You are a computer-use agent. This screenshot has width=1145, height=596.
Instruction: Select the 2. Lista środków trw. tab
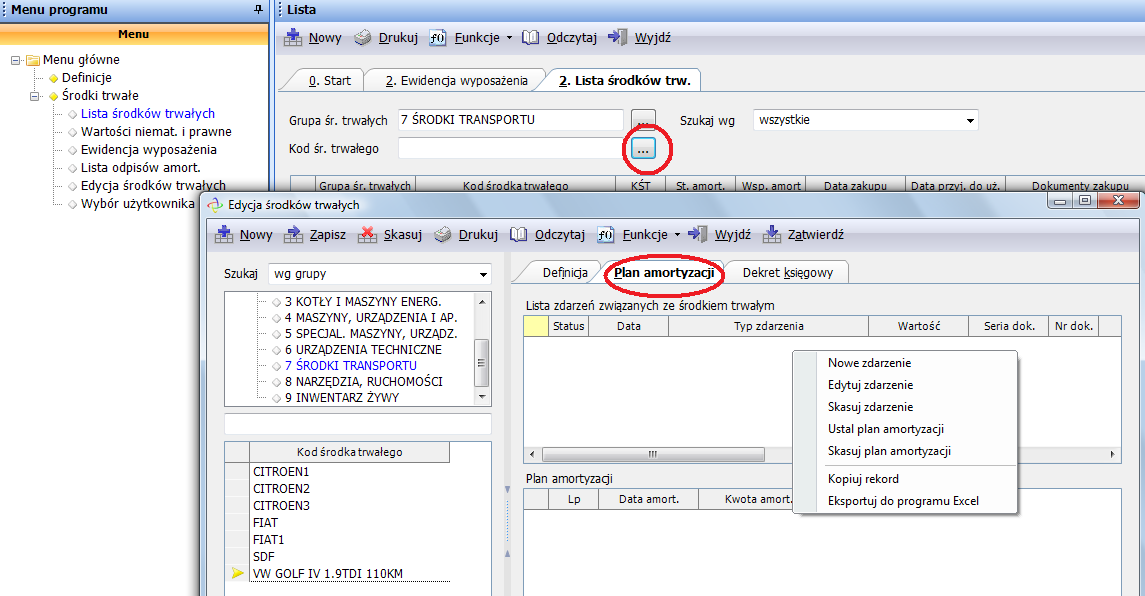pos(624,81)
